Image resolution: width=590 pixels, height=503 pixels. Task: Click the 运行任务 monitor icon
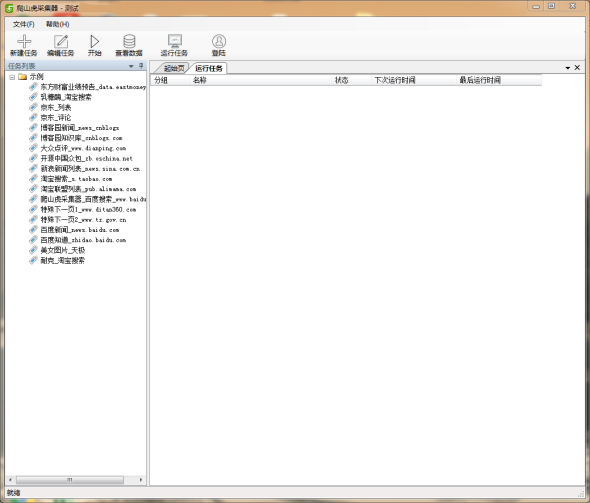coord(175,41)
